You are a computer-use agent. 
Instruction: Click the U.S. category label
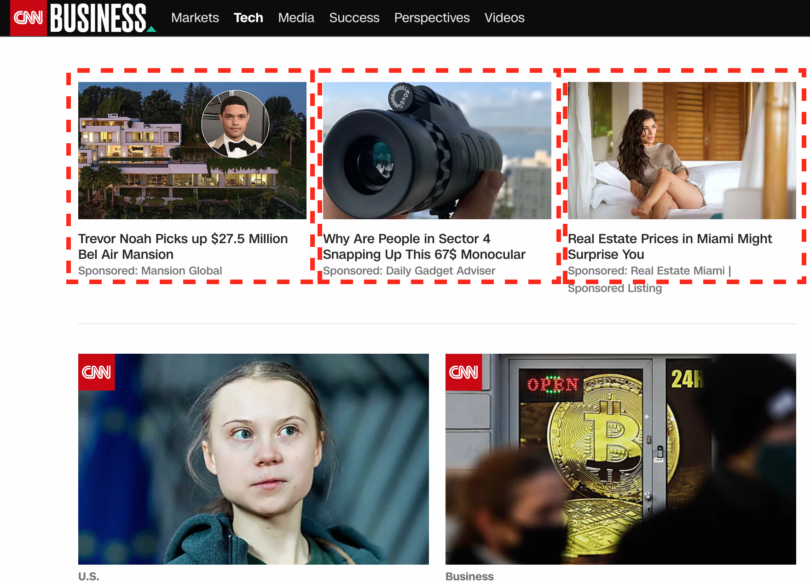click(88, 576)
